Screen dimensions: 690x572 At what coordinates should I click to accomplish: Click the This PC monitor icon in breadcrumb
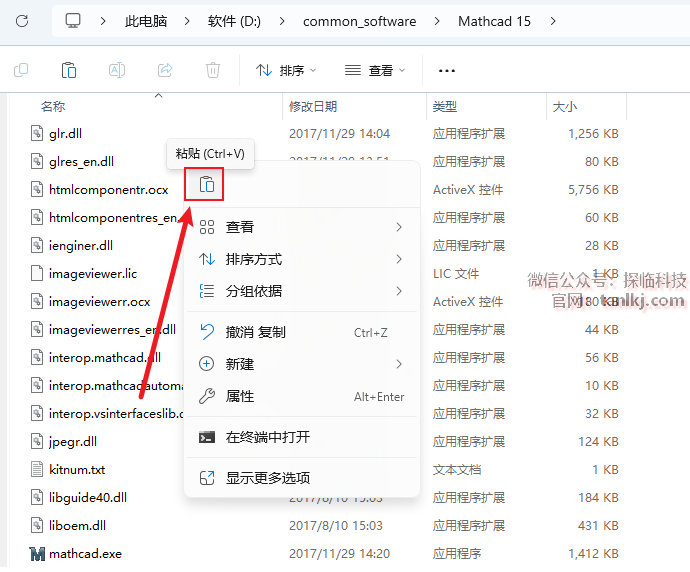[x=73, y=21]
